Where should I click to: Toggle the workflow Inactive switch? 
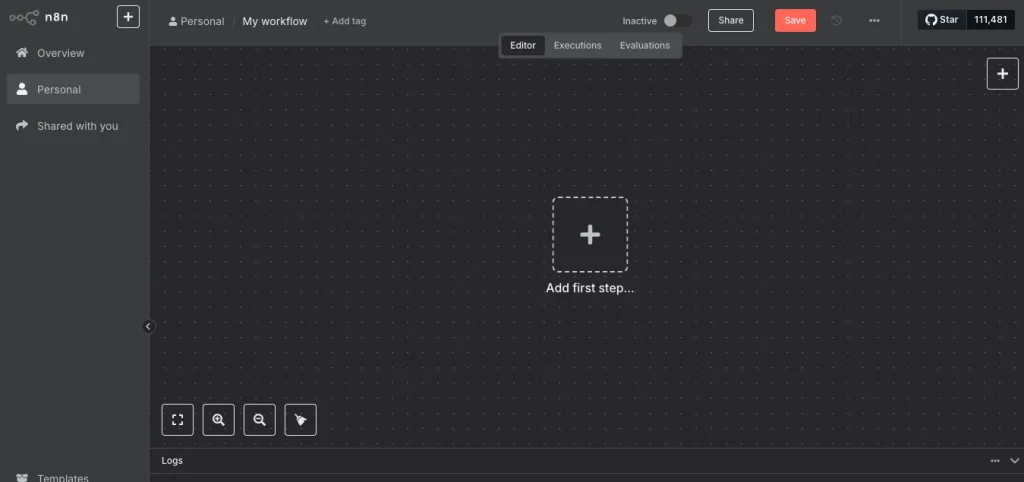[676, 21]
